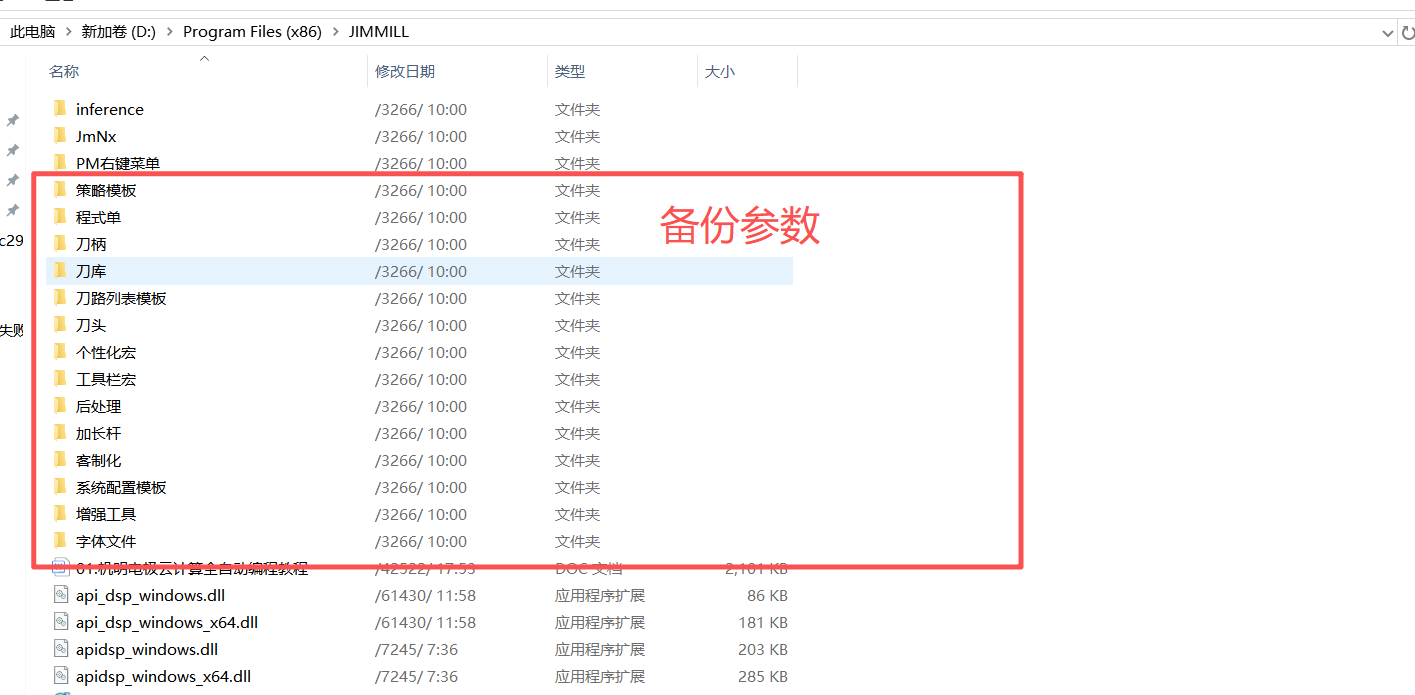1415x695 pixels.
Task: Select the 个性化宏 folder icon
Action: (x=60, y=352)
